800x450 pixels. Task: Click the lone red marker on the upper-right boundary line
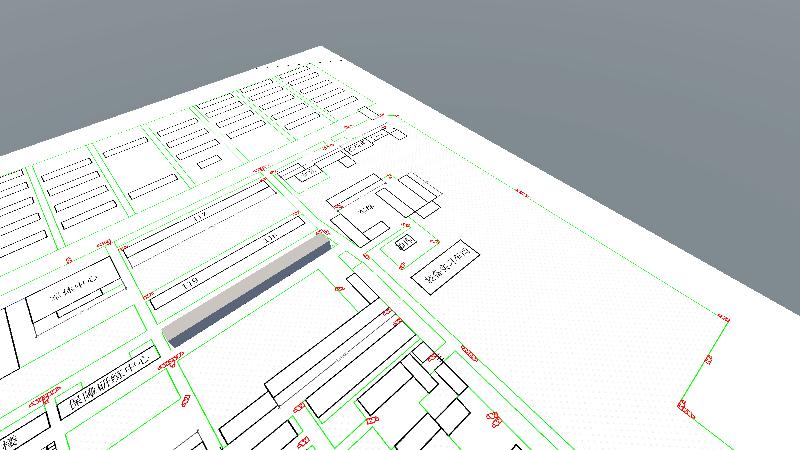520,194
